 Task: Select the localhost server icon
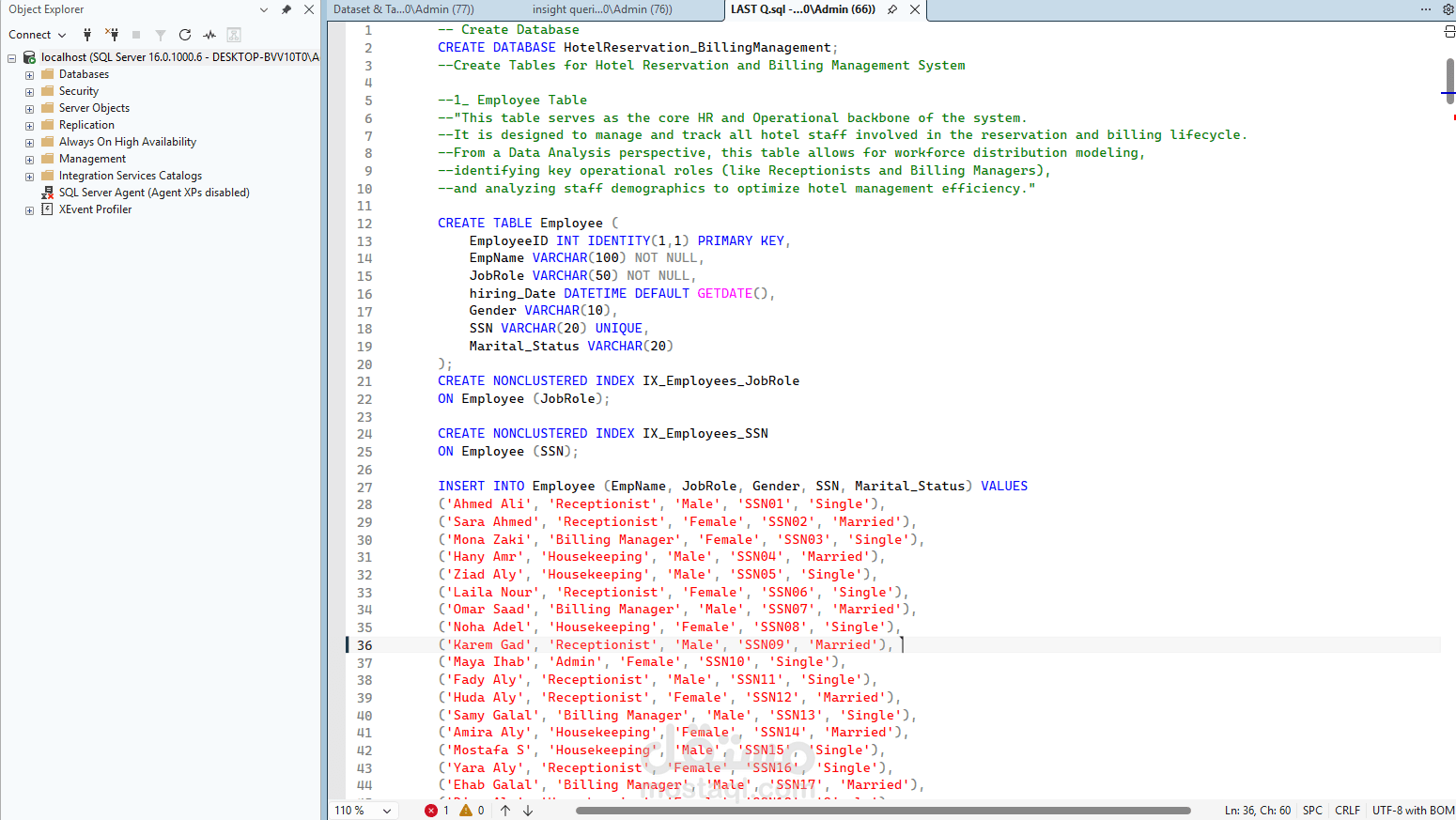click(29, 57)
